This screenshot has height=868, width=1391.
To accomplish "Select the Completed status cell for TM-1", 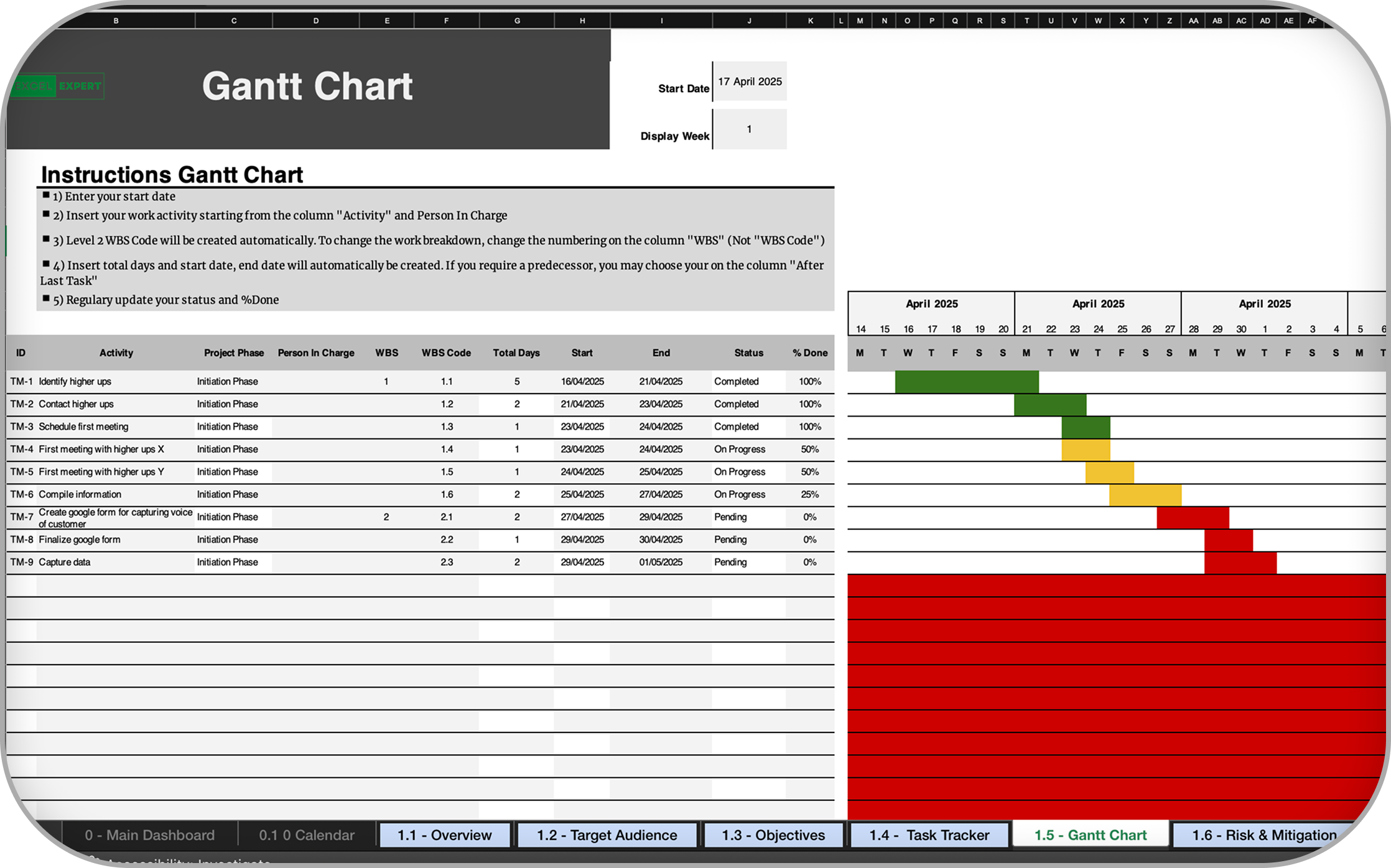I will (x=737, y=382).
